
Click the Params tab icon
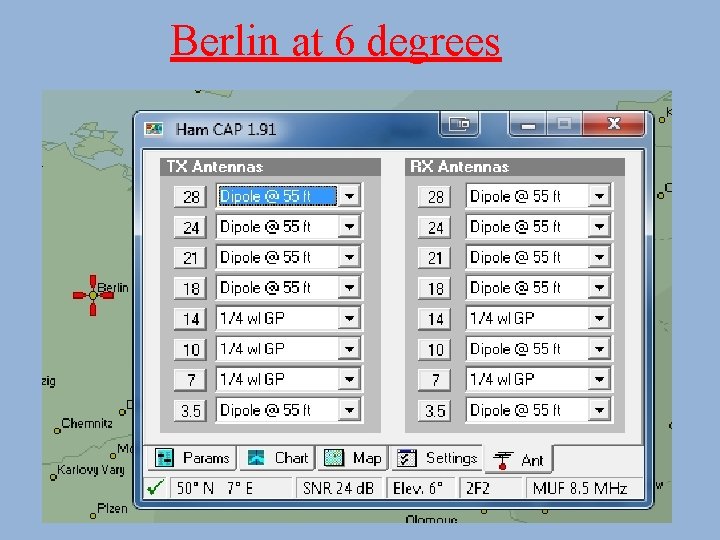(x=164, y=458)
